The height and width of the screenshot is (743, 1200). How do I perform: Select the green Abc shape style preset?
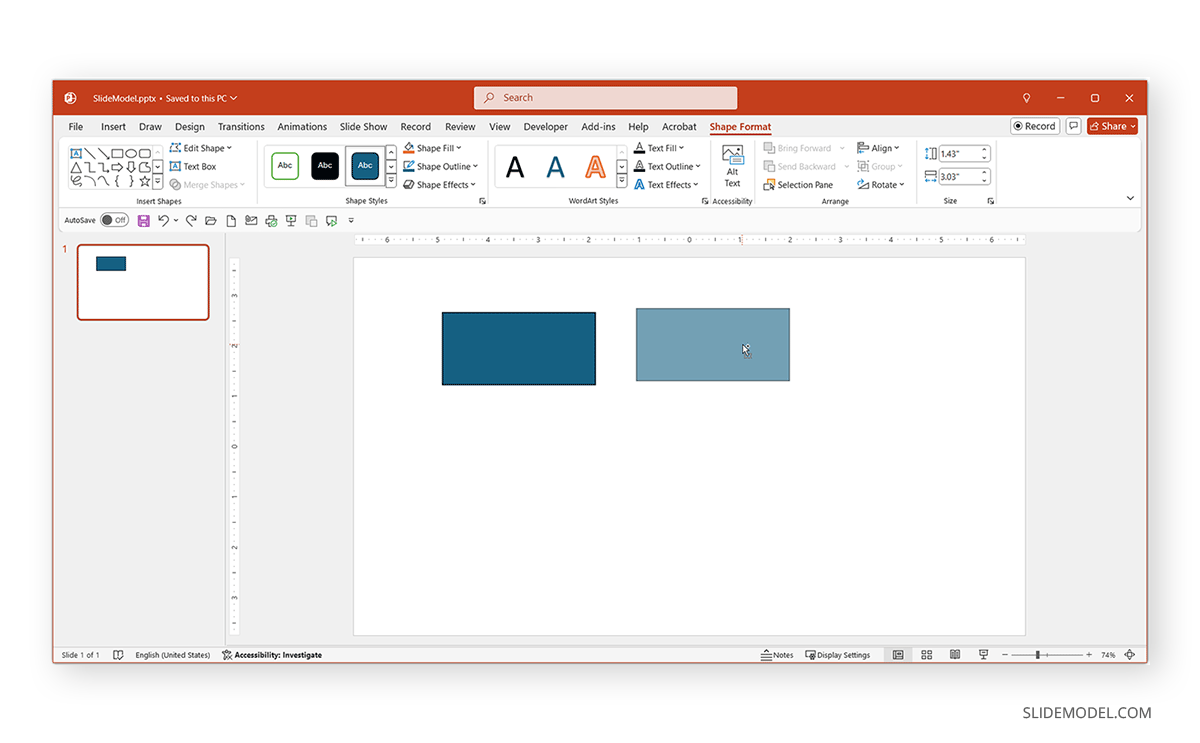[284, 166]
